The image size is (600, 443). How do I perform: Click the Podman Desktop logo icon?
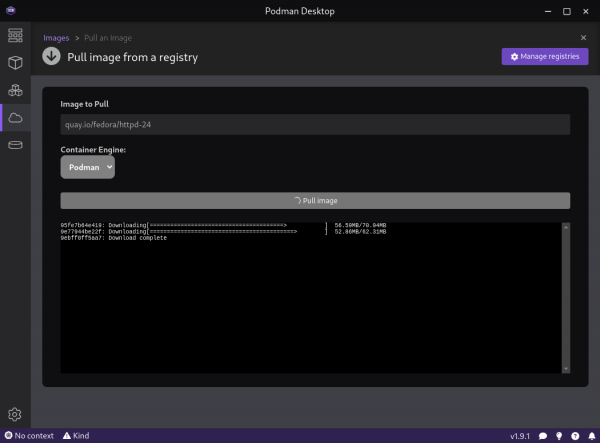pos(11,10)
